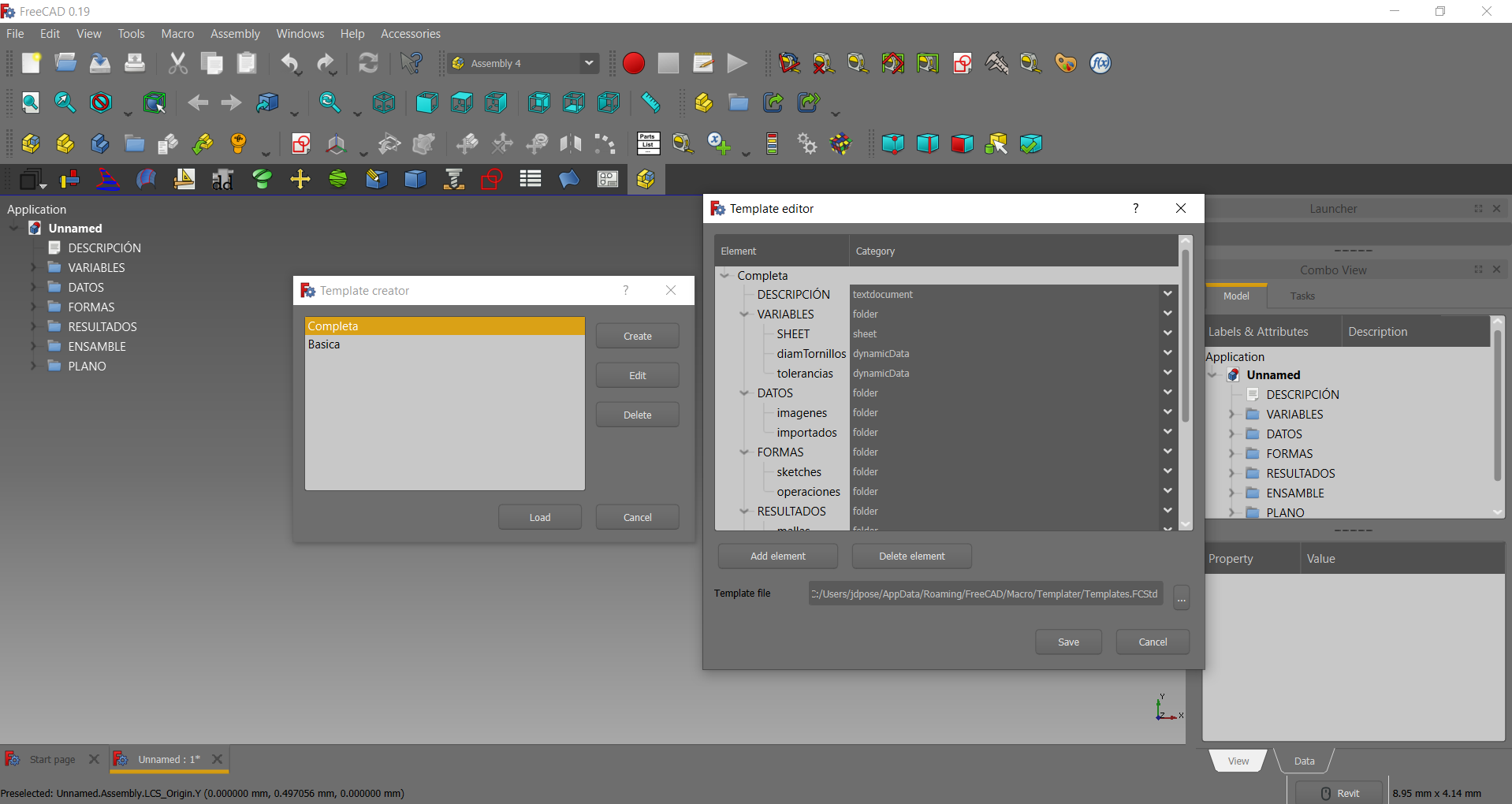Open category dropdown for DESCRIPCIÓN row
The width and height of the screenshot is (1512, 804).
coord(1168,294)
